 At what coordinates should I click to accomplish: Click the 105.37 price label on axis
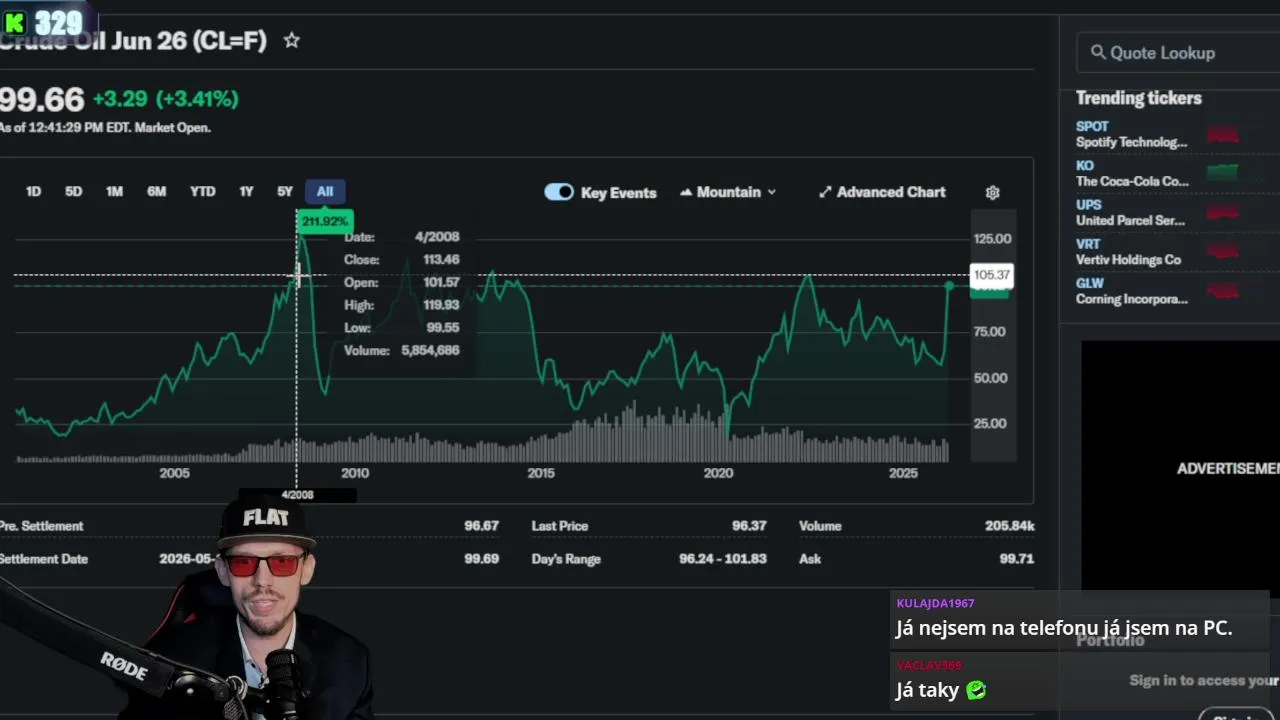(x=991, y=274)
